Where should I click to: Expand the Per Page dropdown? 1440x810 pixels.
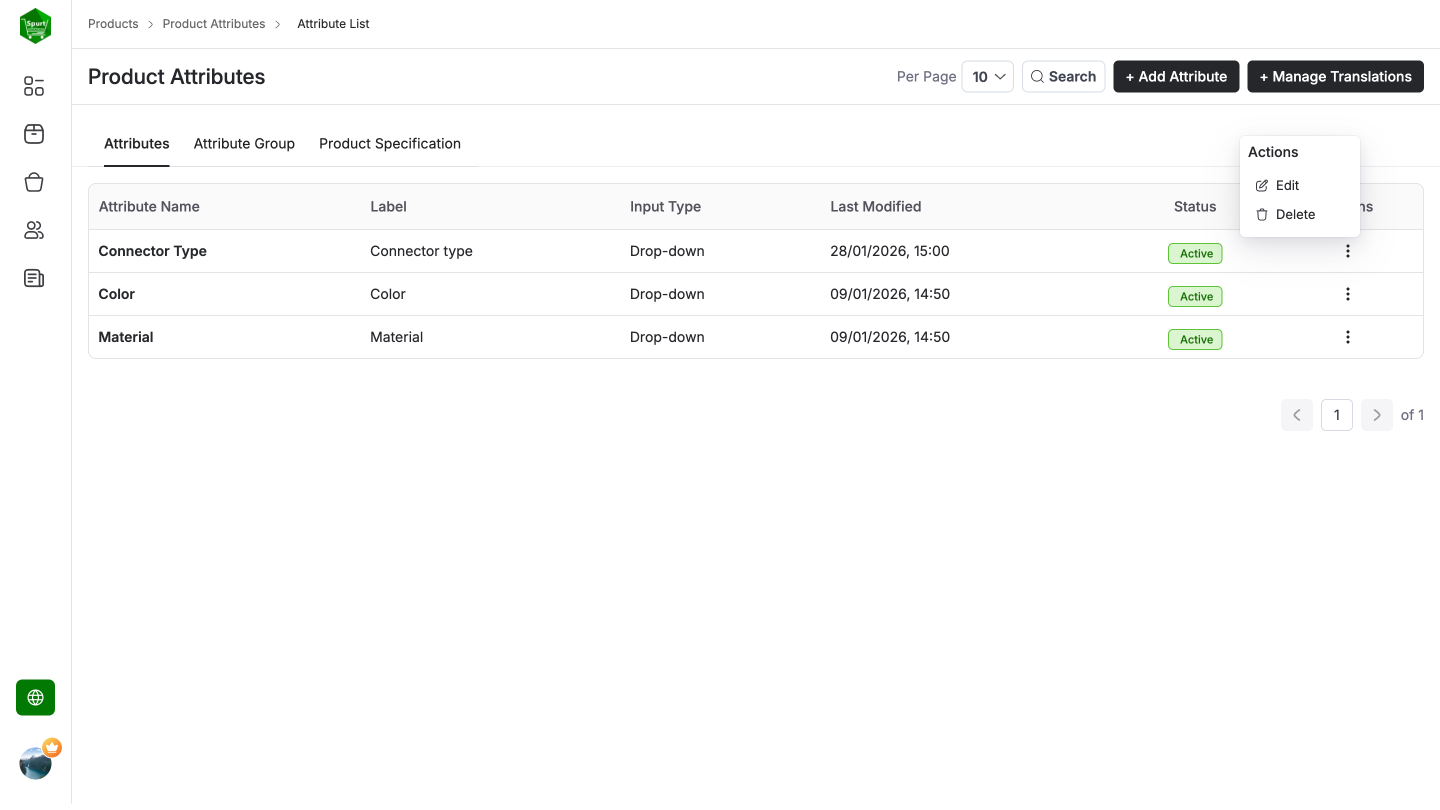point(987,76)
